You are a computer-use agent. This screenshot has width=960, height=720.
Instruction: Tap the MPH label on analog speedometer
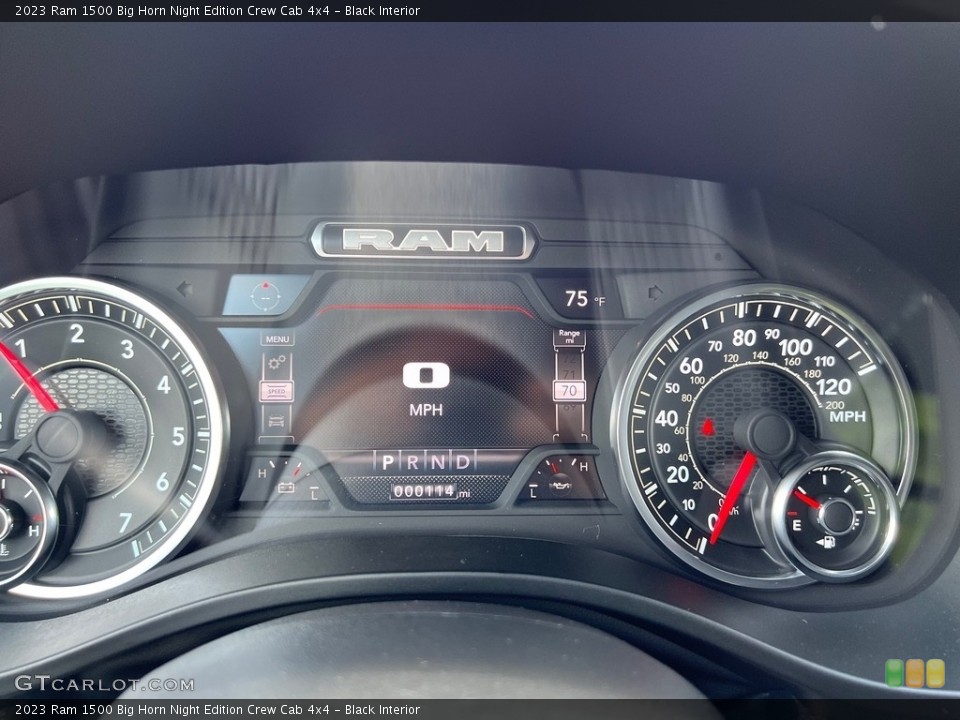click(x=848, y=416)
